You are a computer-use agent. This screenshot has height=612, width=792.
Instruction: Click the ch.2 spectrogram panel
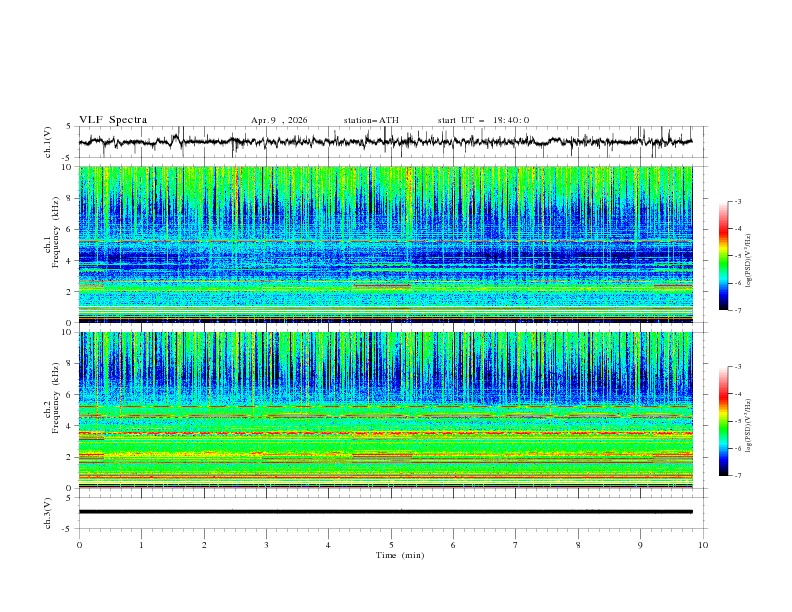(x=385, y=410)
